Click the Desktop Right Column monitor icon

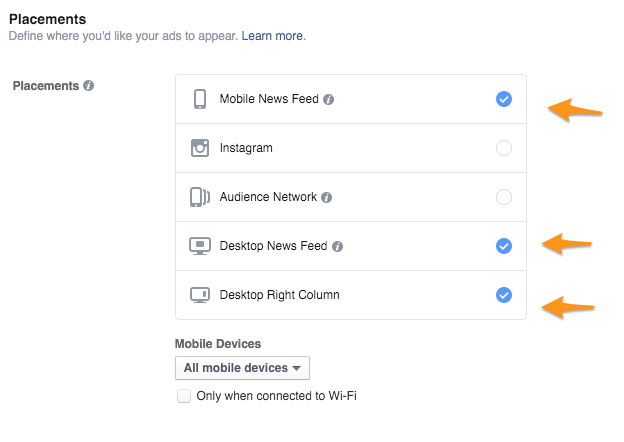pos(200,295)
